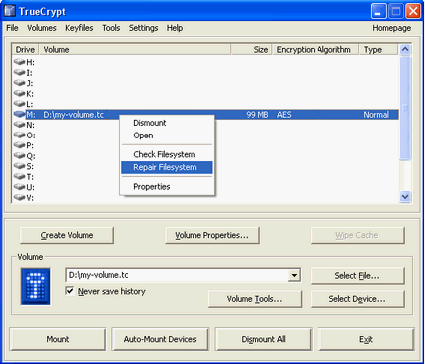Click the drive list scrollbar thumb
The width and height of the screenshot is (425, 364).
click(x=405, y=108)
